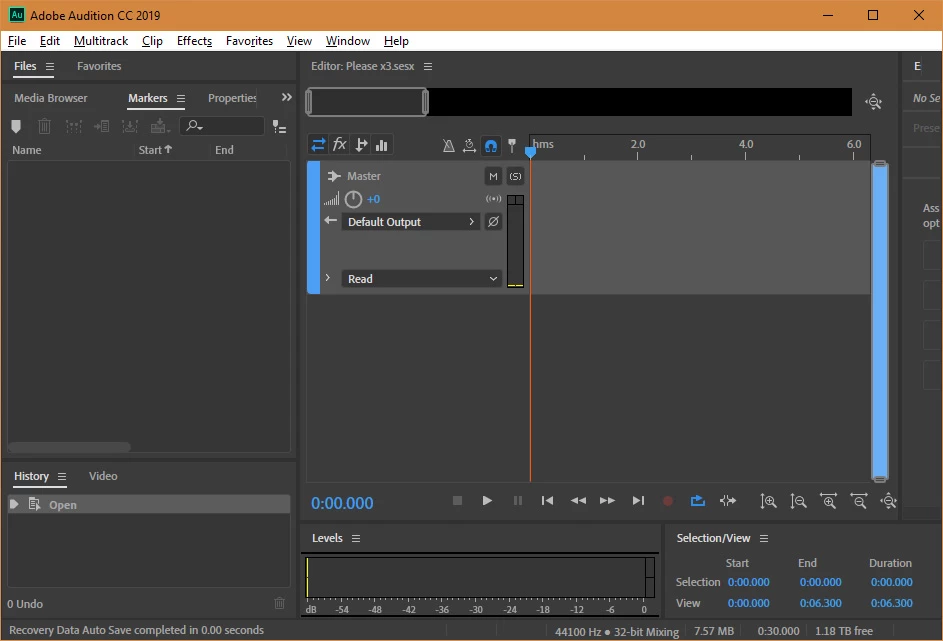Toggle the metronome
943x641 pixels.
click(449, 146)
